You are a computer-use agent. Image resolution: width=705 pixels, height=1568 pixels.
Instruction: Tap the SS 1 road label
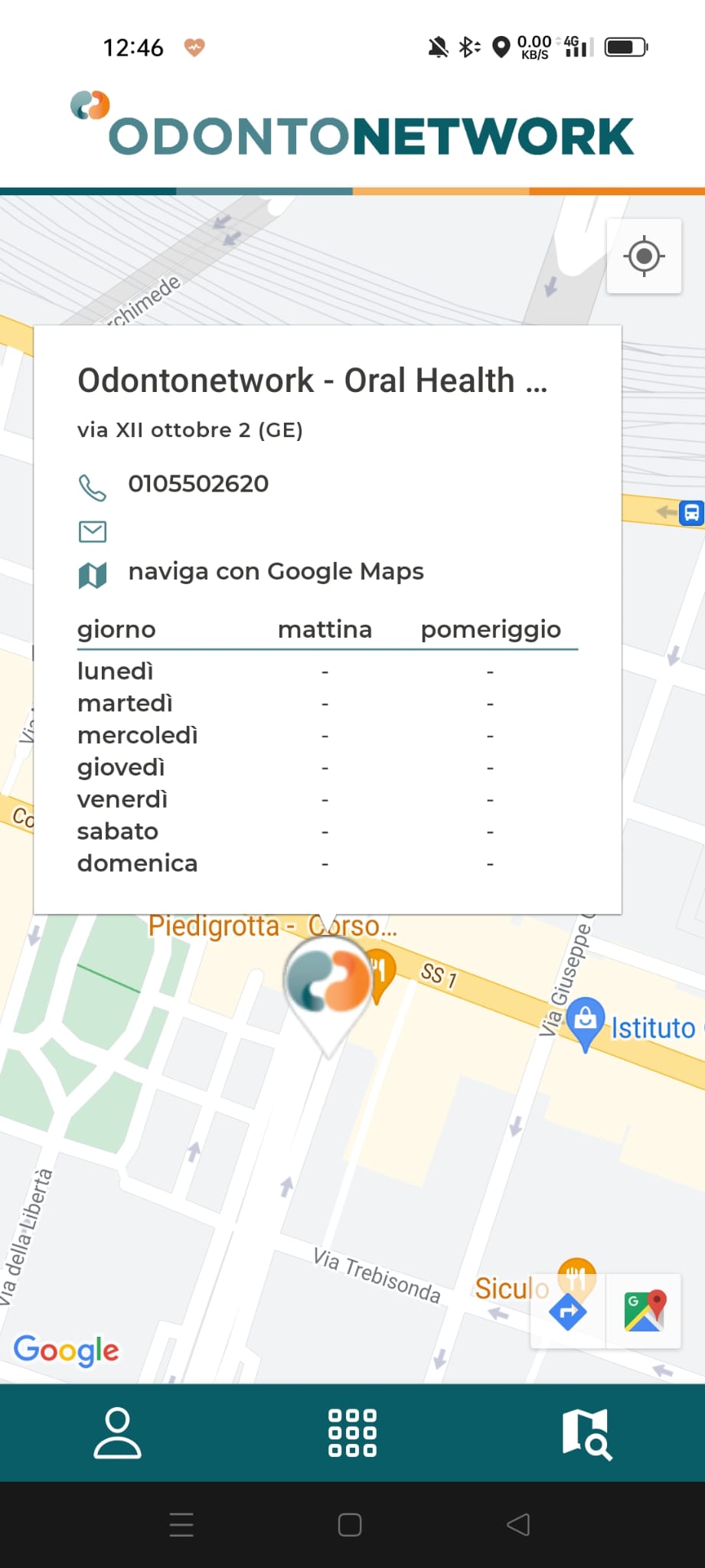pyautogui.click(x=439, y=975)
